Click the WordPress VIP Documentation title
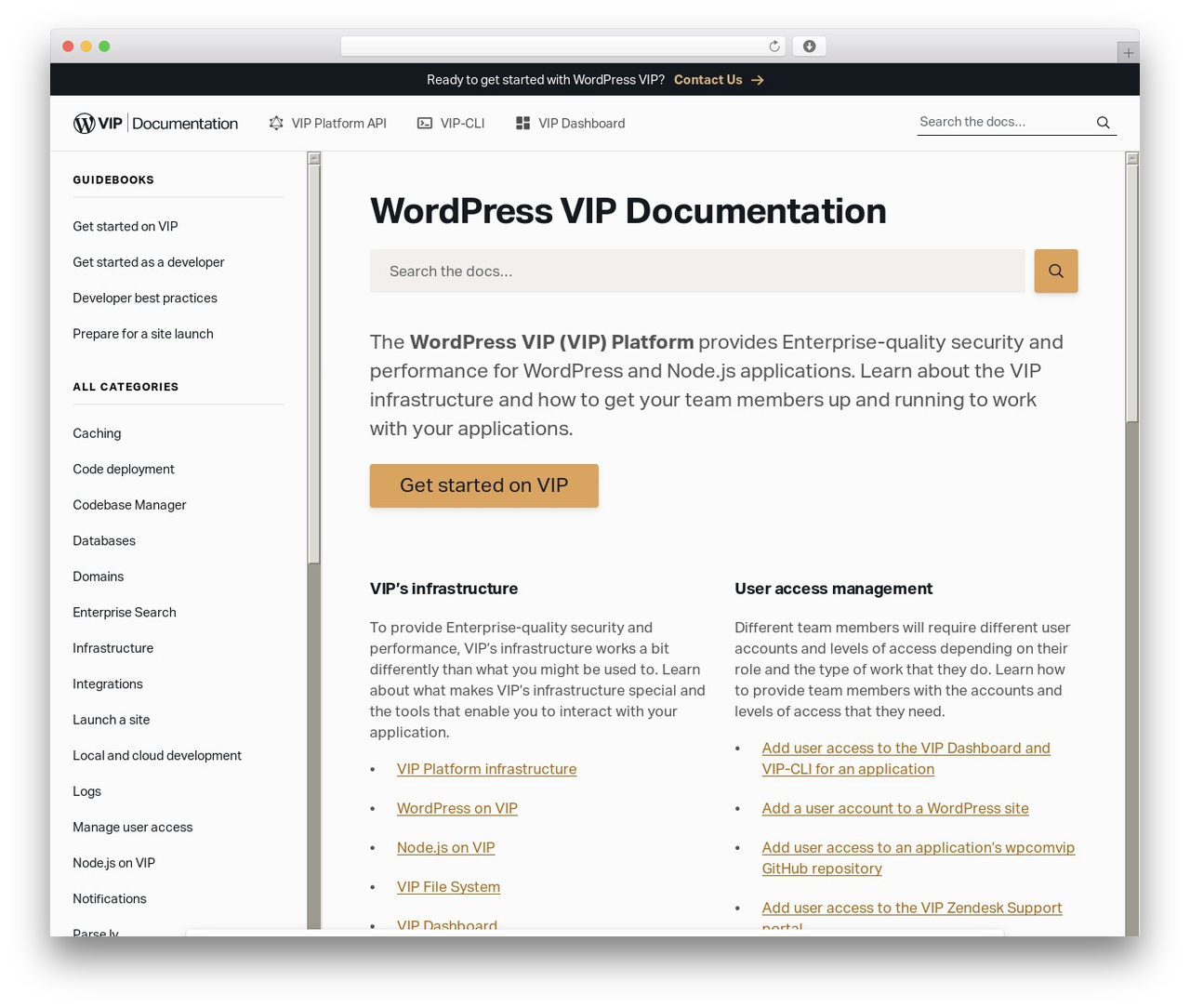This screenshot has height=1008, width=1190. coord(628,211)
